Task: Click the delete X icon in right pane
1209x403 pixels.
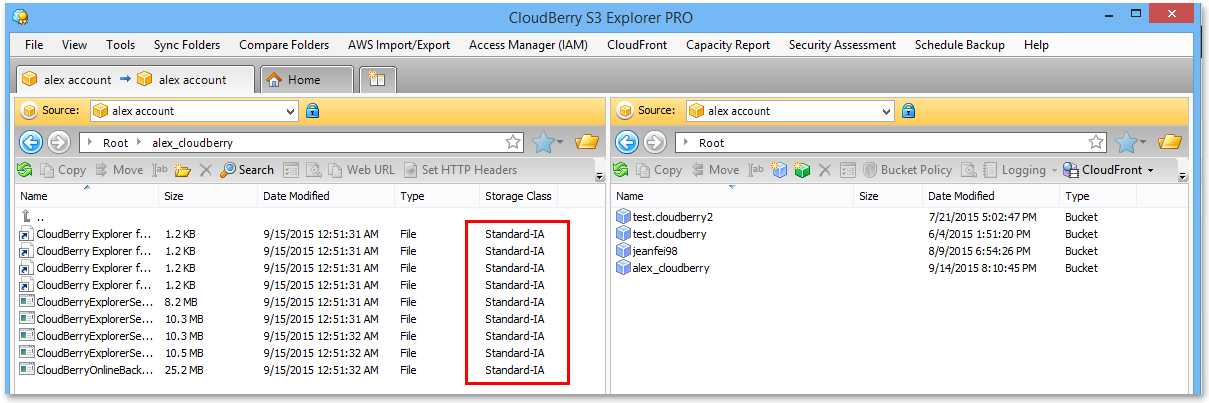Action: point(825,170)
